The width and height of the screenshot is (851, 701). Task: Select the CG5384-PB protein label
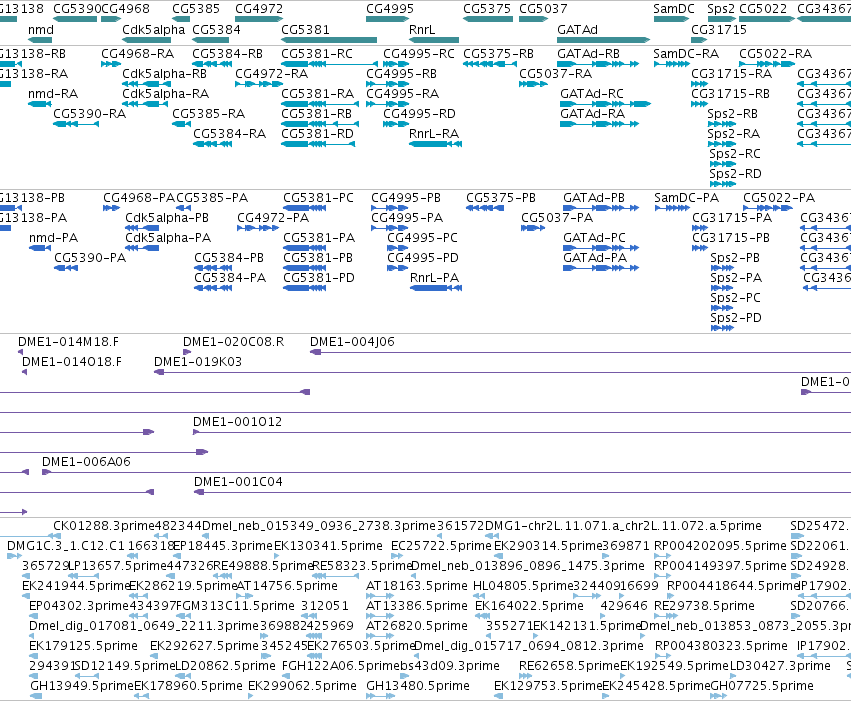pos(229,258)
